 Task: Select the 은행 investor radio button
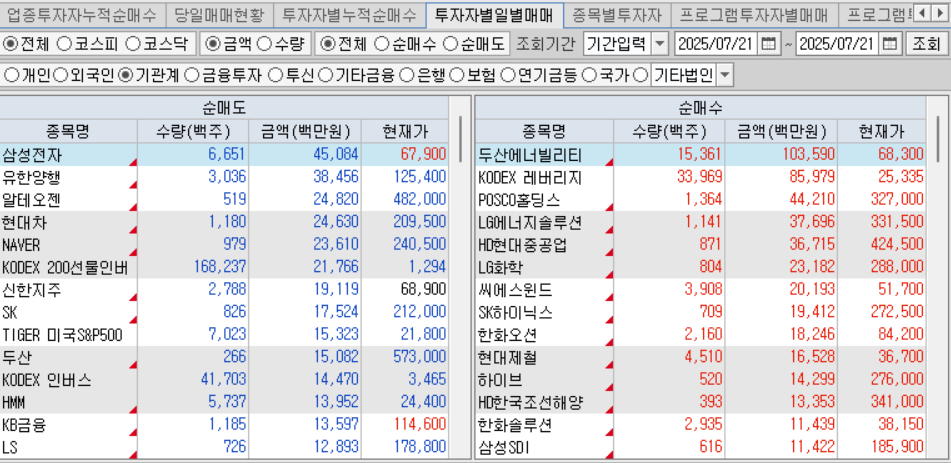[x=409, y=75]
